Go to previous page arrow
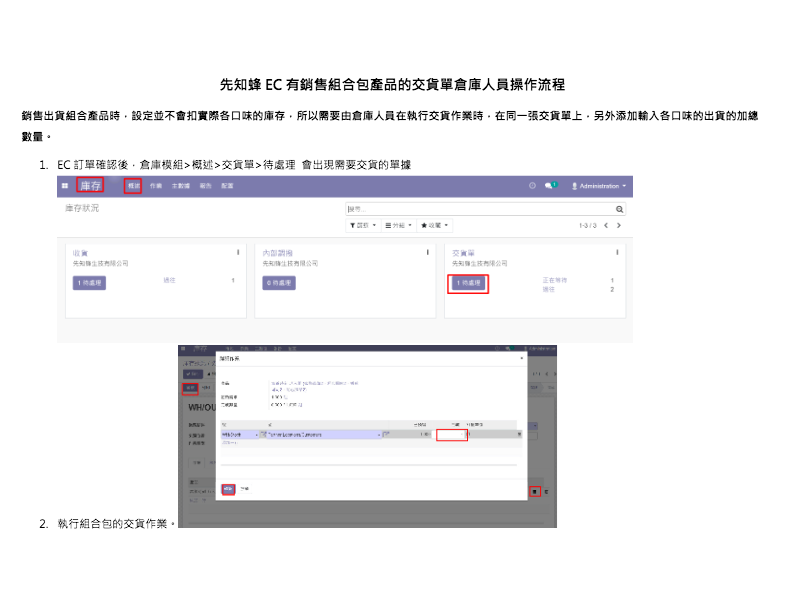Viewport: 792px width, 612px height. tap(606, 225)
